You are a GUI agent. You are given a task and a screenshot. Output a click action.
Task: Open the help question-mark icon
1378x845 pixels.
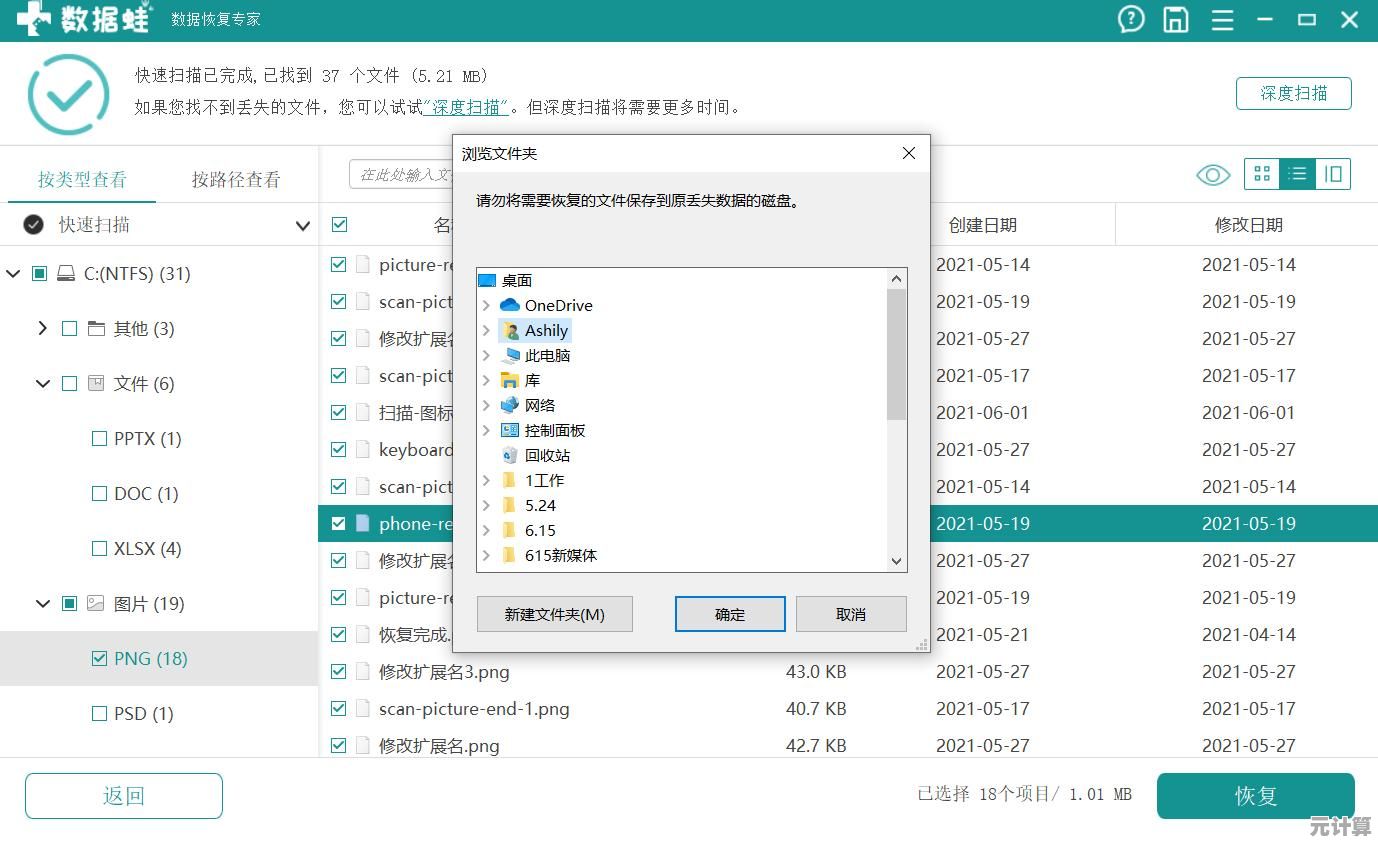(x=1130, y=19)
